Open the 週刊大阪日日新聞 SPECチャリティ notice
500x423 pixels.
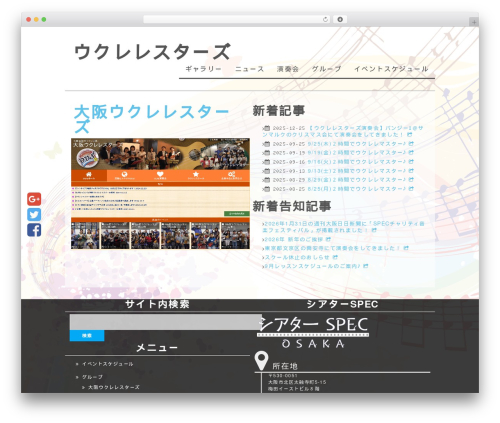point(344,227)
